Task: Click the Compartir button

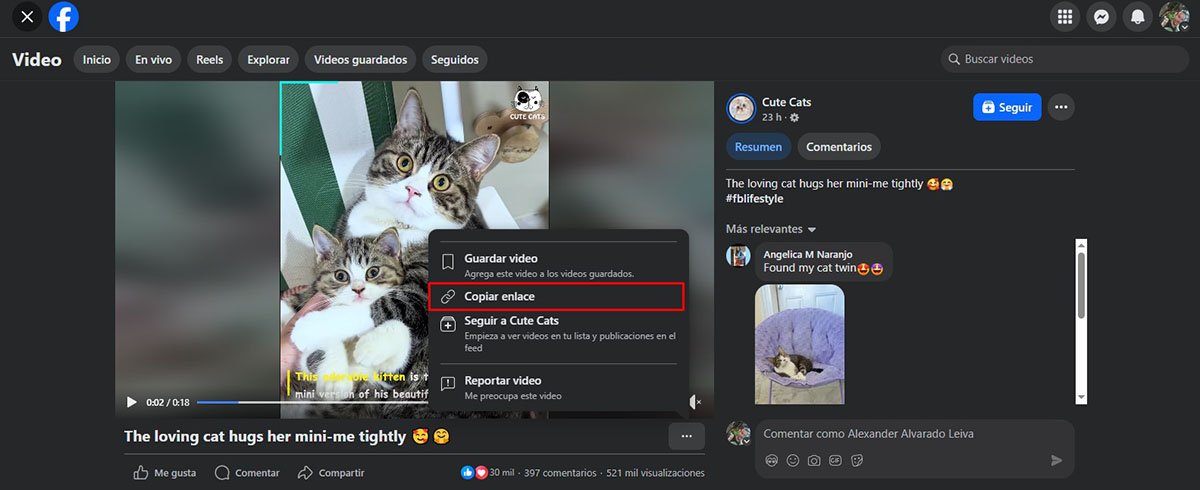Action: point(331,473)
